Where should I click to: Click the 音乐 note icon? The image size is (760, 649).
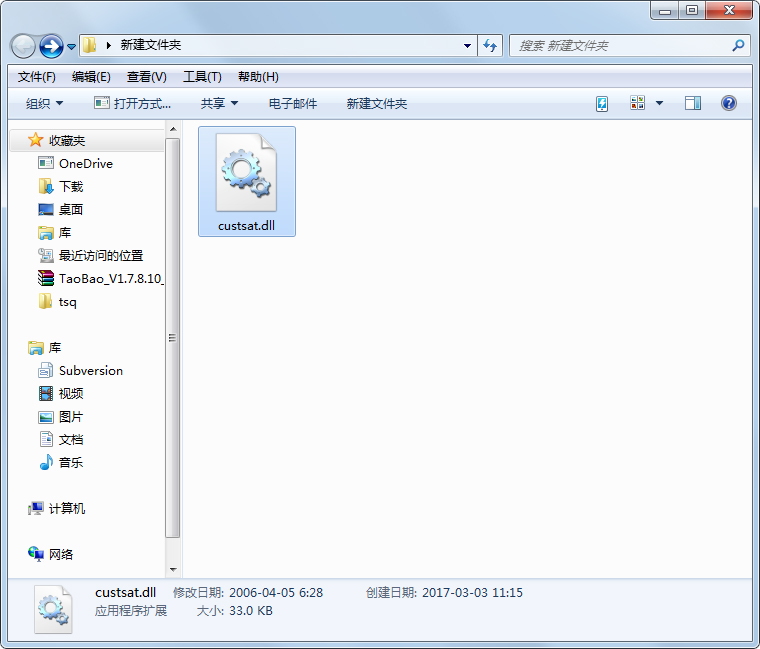[x=46, y=462]
